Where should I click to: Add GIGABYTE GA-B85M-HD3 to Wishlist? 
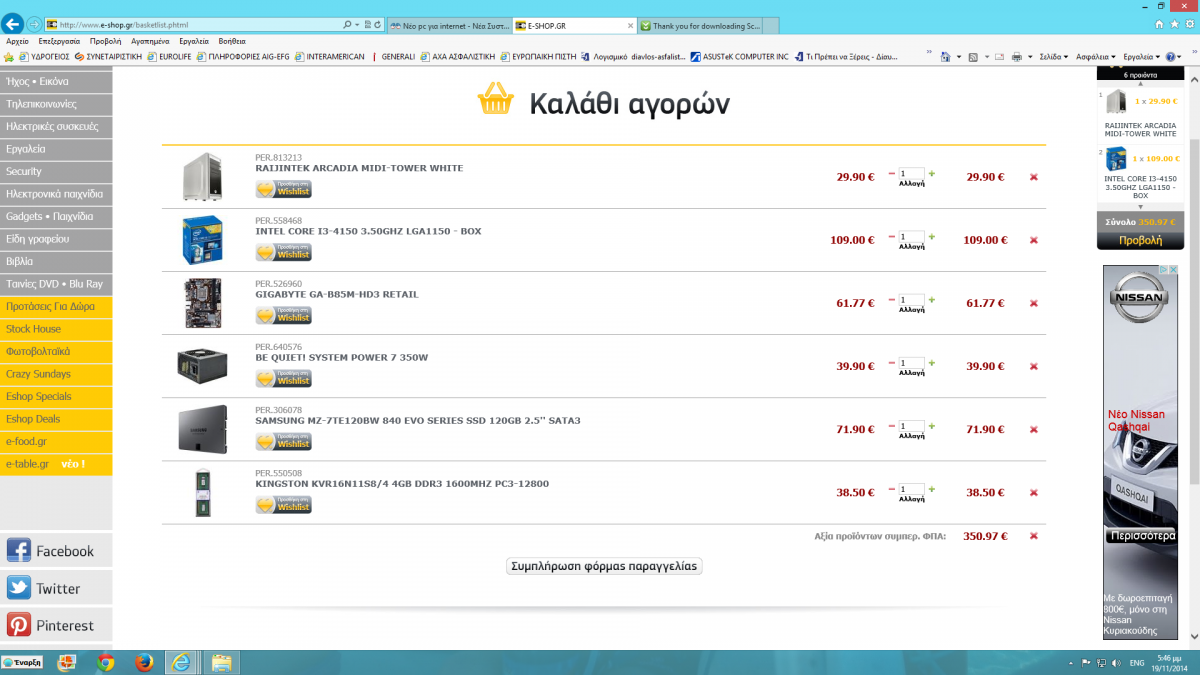pos(284,315)
